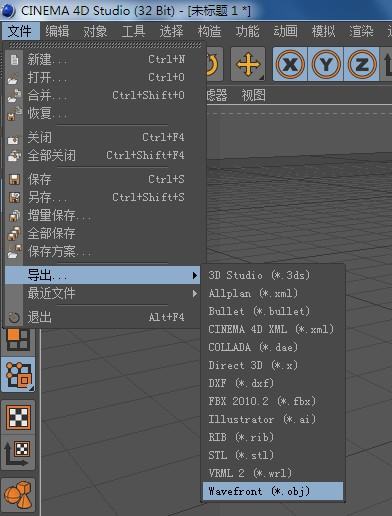Image resolution: width=392 pixels, height=516 pixels.
Task: Choose 退出 to quit the application
Action: pos(103,317)
